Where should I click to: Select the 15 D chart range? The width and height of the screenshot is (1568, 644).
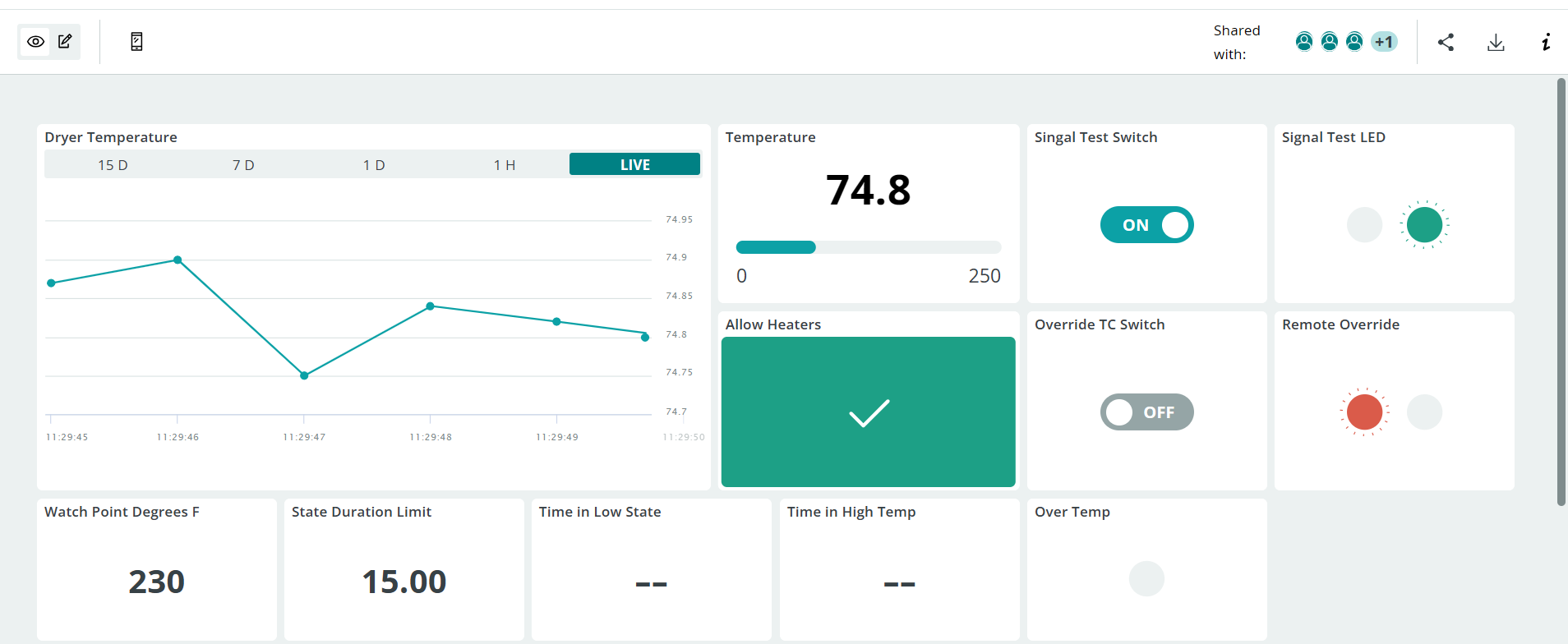pyautogui.click(x=113, y=165)
